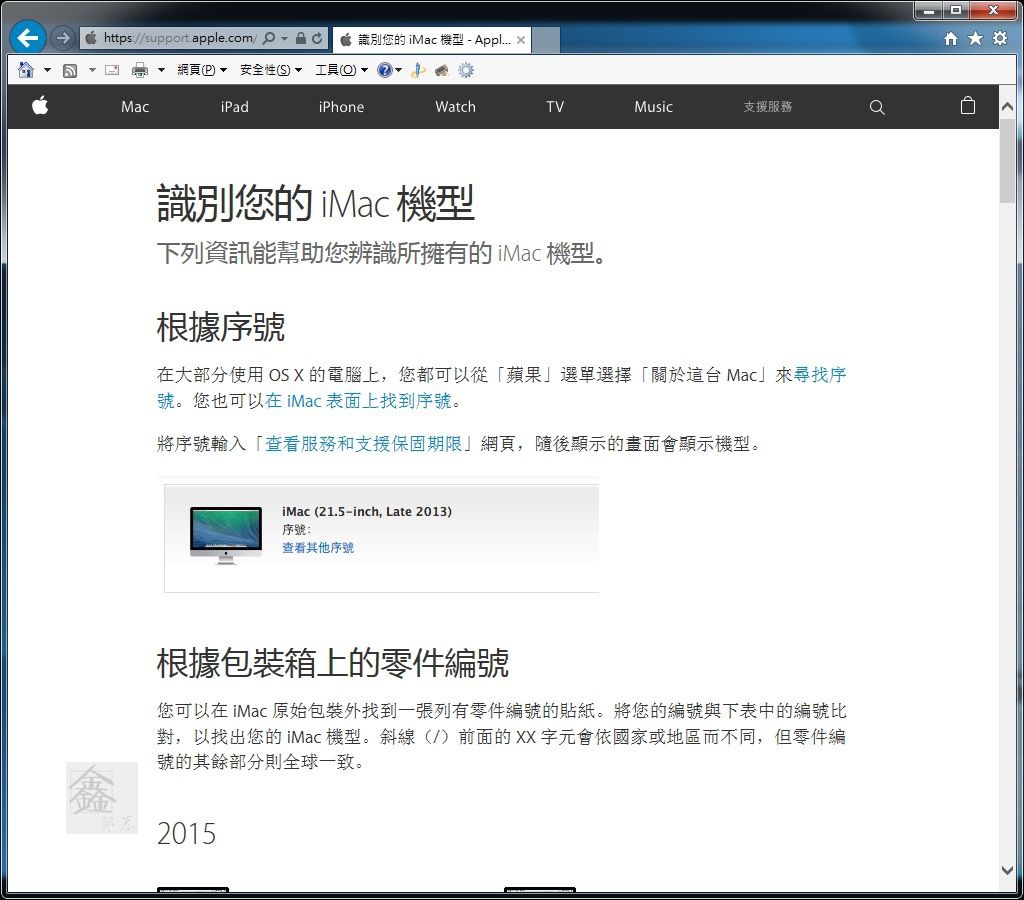Open the Tools gear icon at top right
The image size is (1024, 900).
(1000, 38)
